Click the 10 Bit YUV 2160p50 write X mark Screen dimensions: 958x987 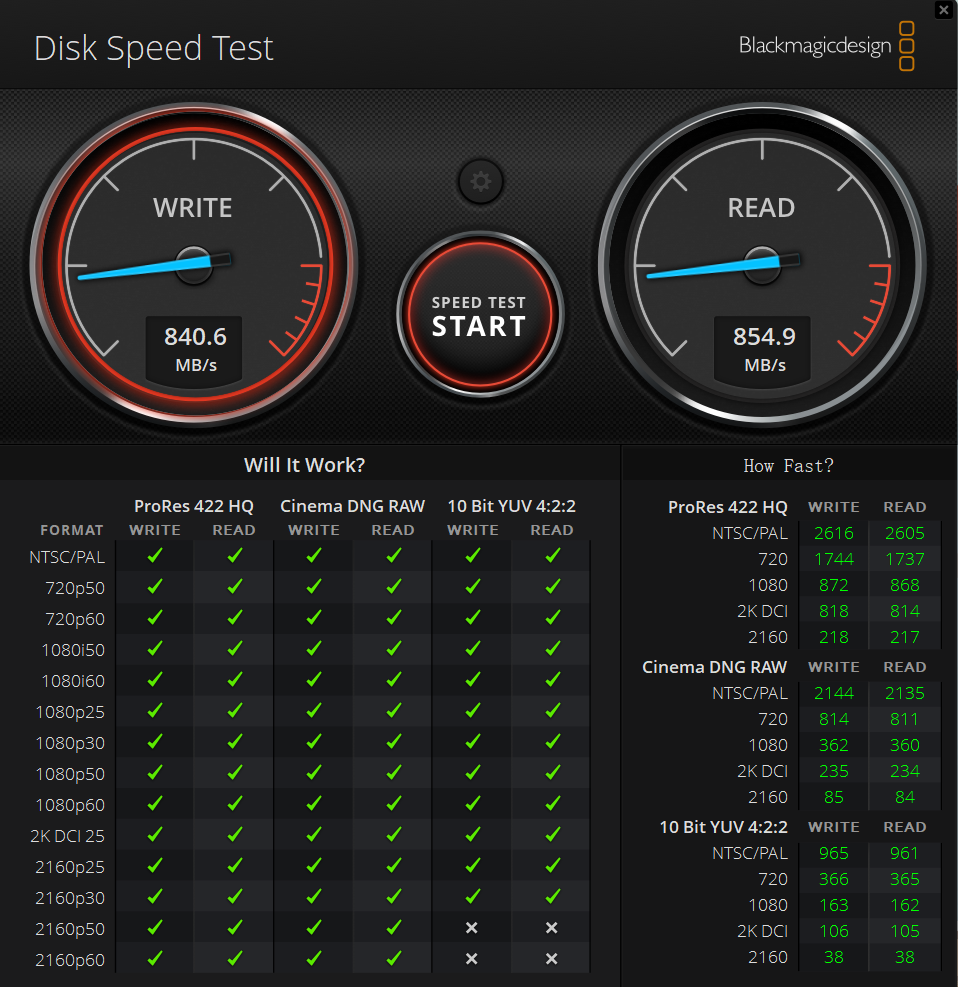[x=472, y=928]
